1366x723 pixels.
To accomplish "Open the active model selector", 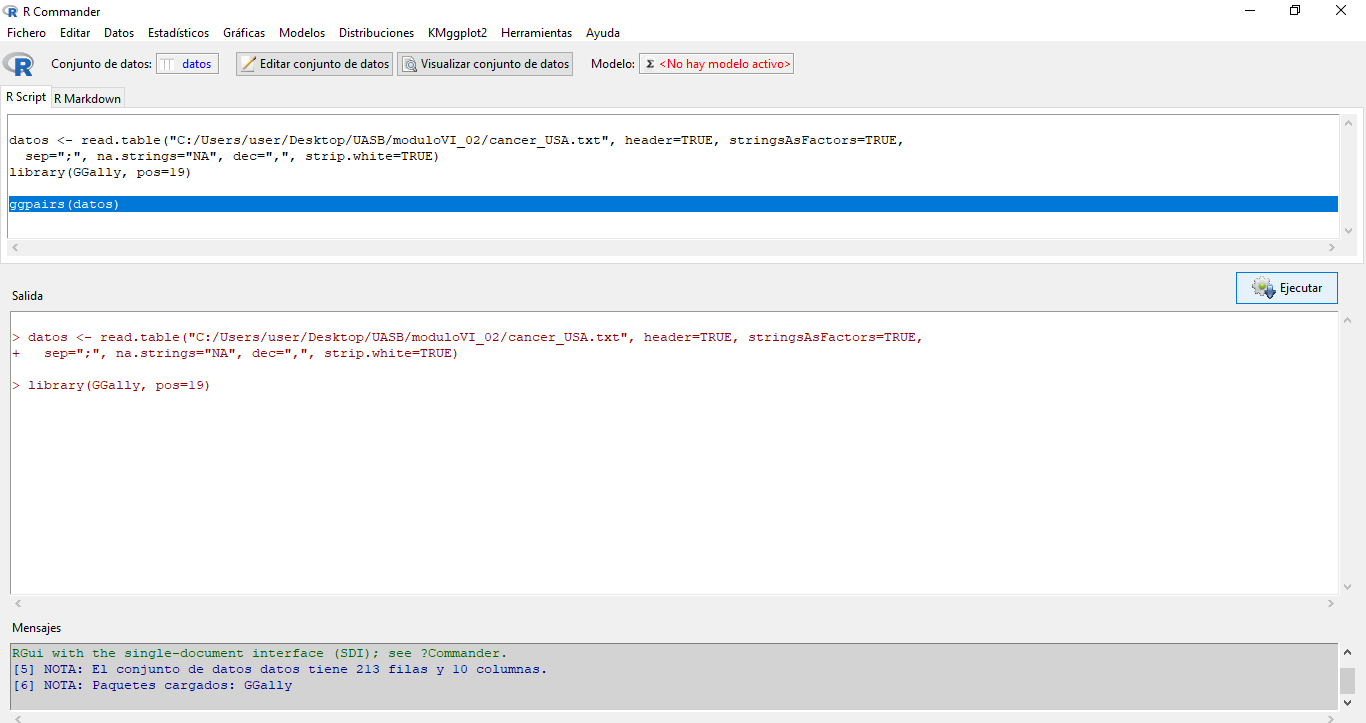I will 716,64.
